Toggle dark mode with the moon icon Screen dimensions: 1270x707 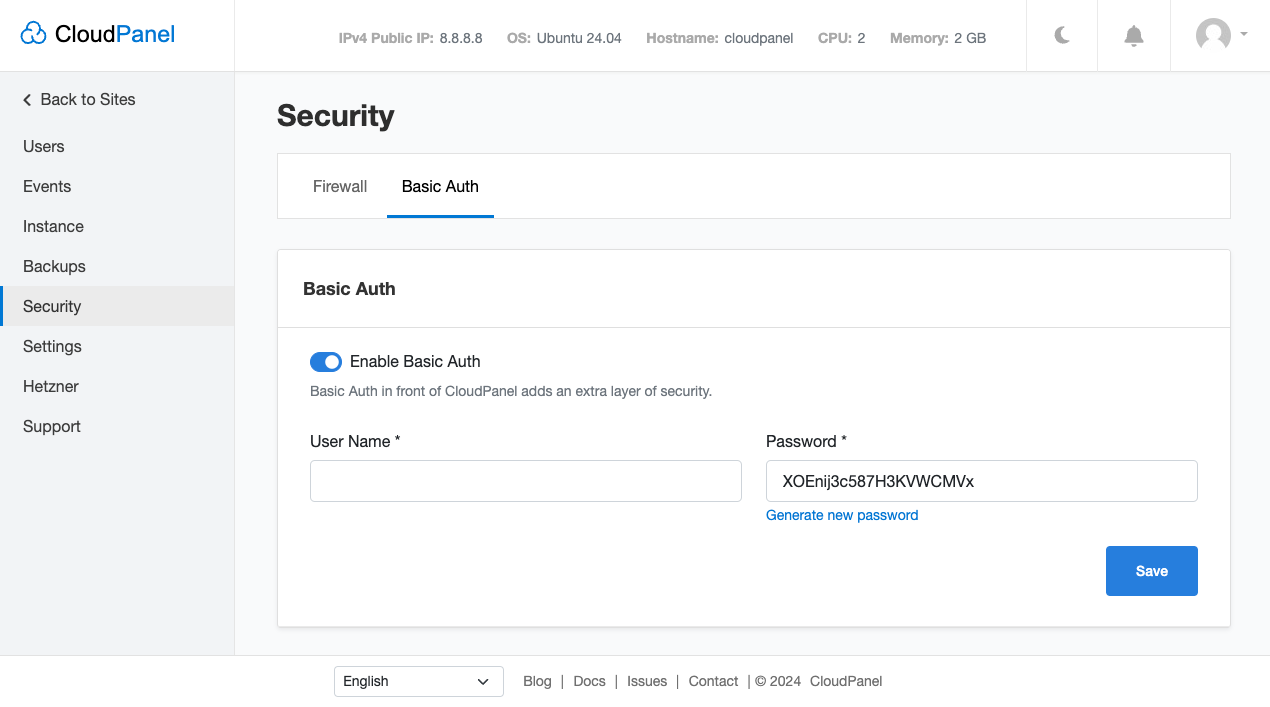pyautogui.click(x=1061, y=35)
